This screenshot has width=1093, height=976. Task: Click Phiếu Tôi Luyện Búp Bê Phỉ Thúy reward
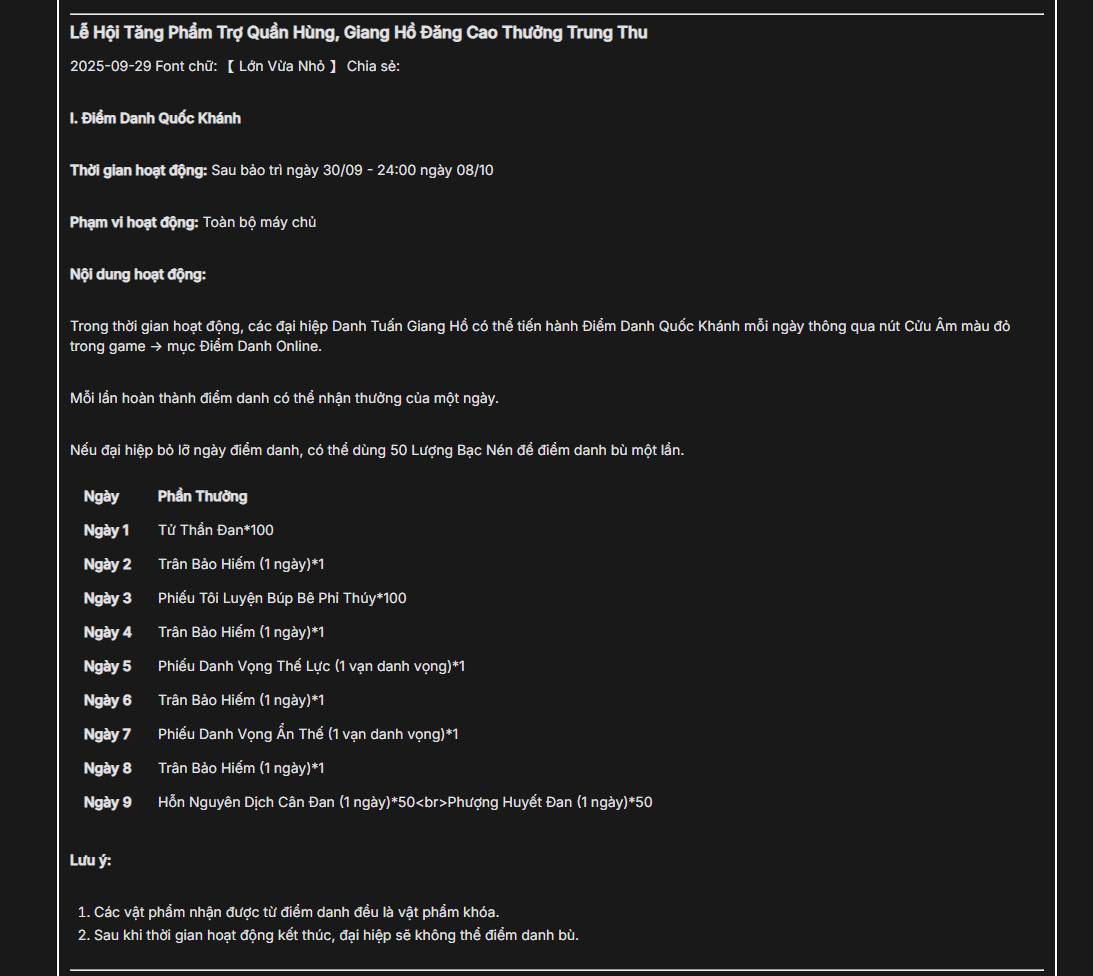pos(282,598)
